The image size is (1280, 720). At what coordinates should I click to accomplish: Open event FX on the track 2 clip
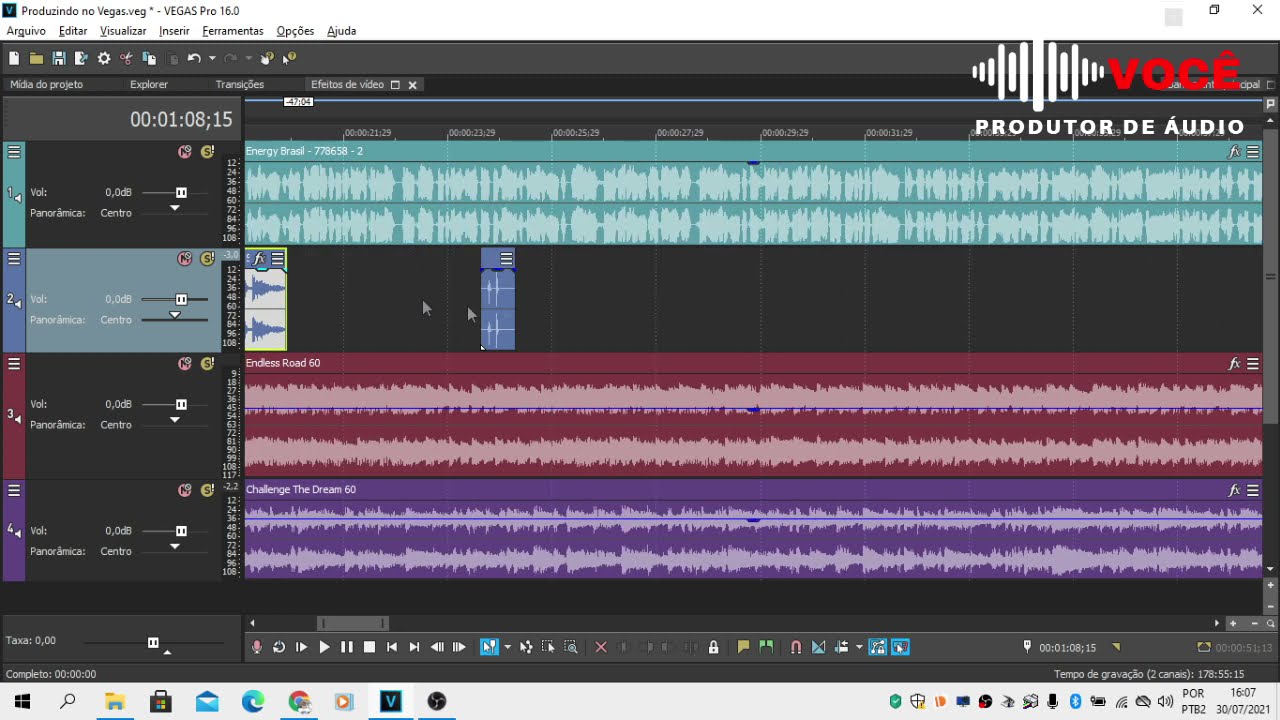259,259
